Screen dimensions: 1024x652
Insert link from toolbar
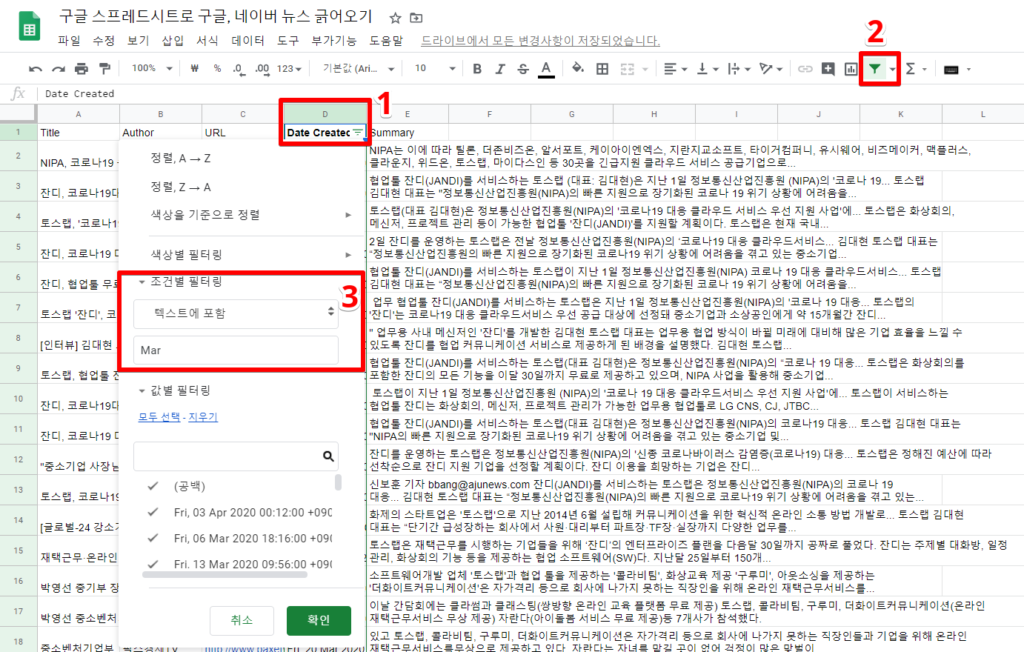click(x=805, y=69)
